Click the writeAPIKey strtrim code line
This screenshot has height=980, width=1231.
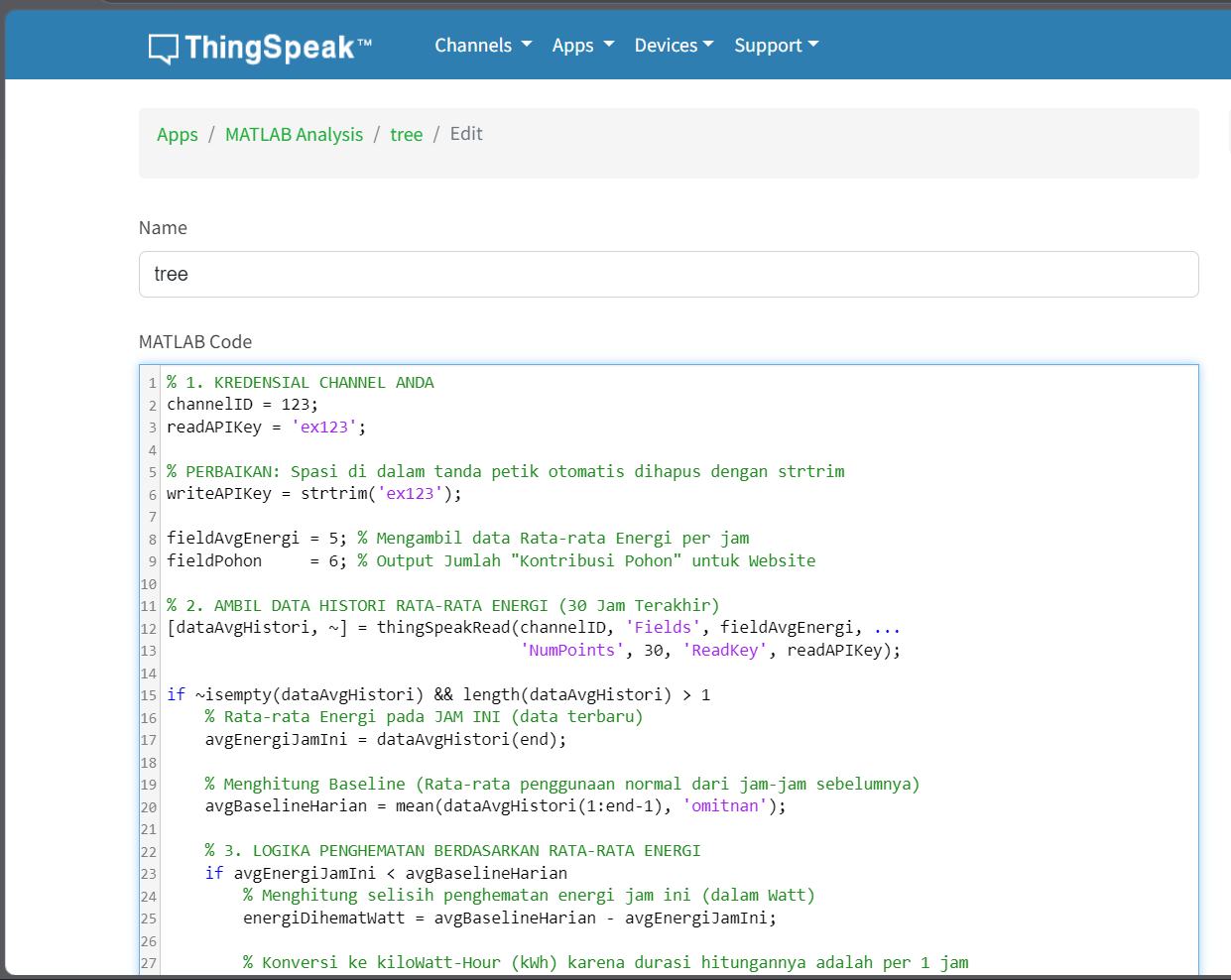(x=313, y=494)
